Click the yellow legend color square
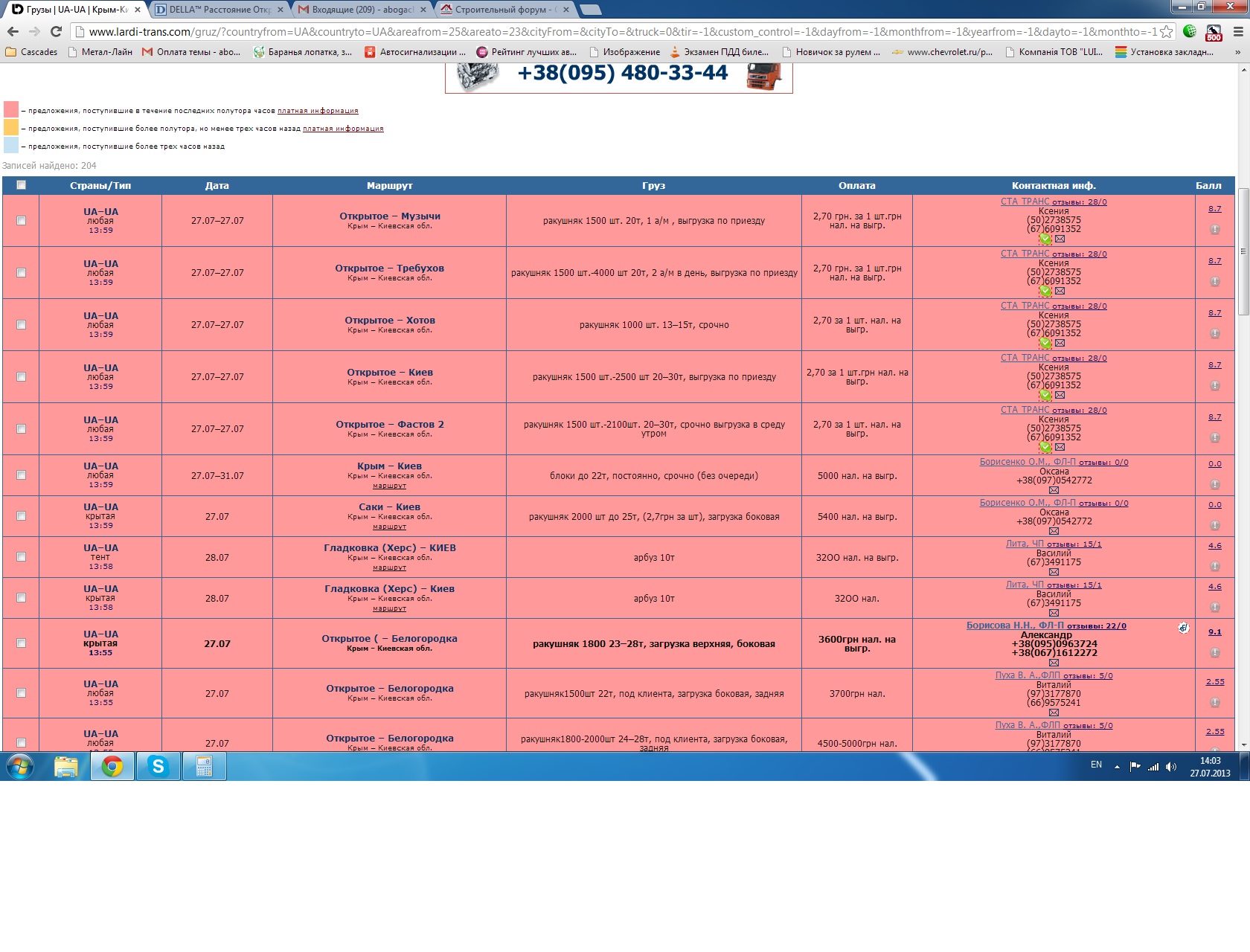The width and height of the screenshot is (1250, 952). (x=11, y=127)
